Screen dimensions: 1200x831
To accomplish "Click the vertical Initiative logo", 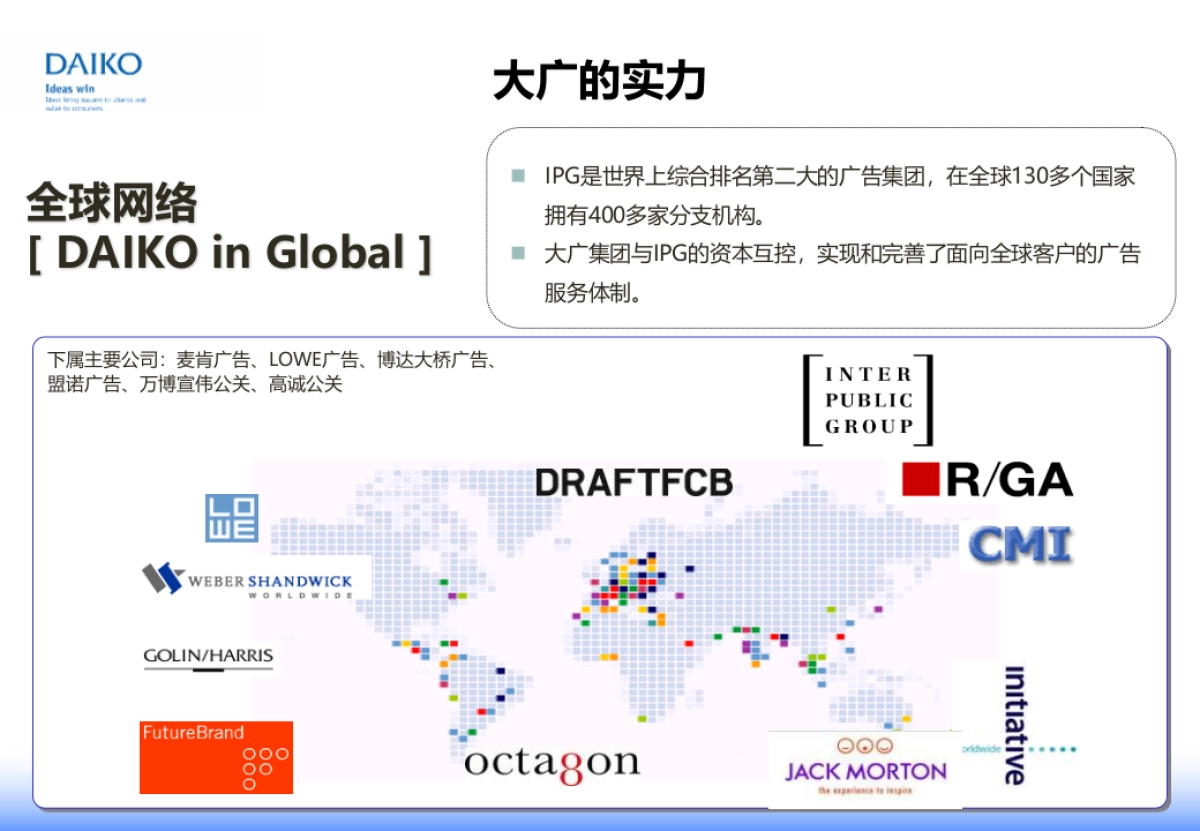I will coord(1014,725).
